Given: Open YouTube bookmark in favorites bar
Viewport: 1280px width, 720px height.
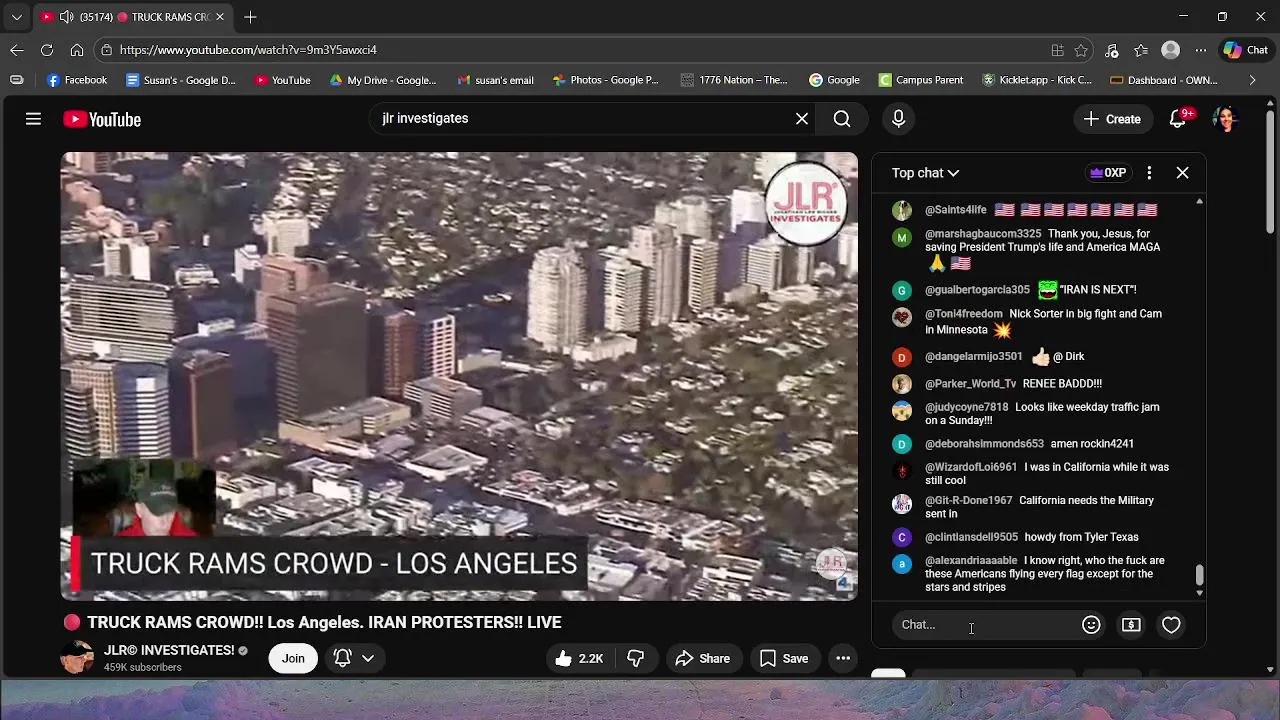Looking at the screenshot, I should pos(282,80).
